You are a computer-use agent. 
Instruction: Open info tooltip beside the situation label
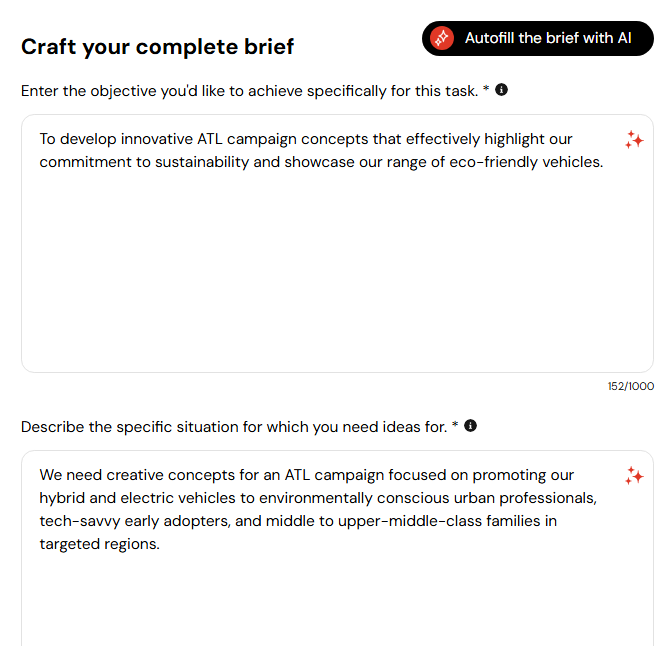[470, 426]
